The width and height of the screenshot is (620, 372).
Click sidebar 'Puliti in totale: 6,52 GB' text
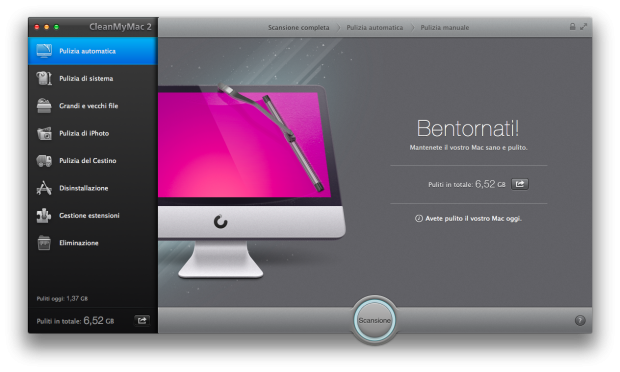75,321
